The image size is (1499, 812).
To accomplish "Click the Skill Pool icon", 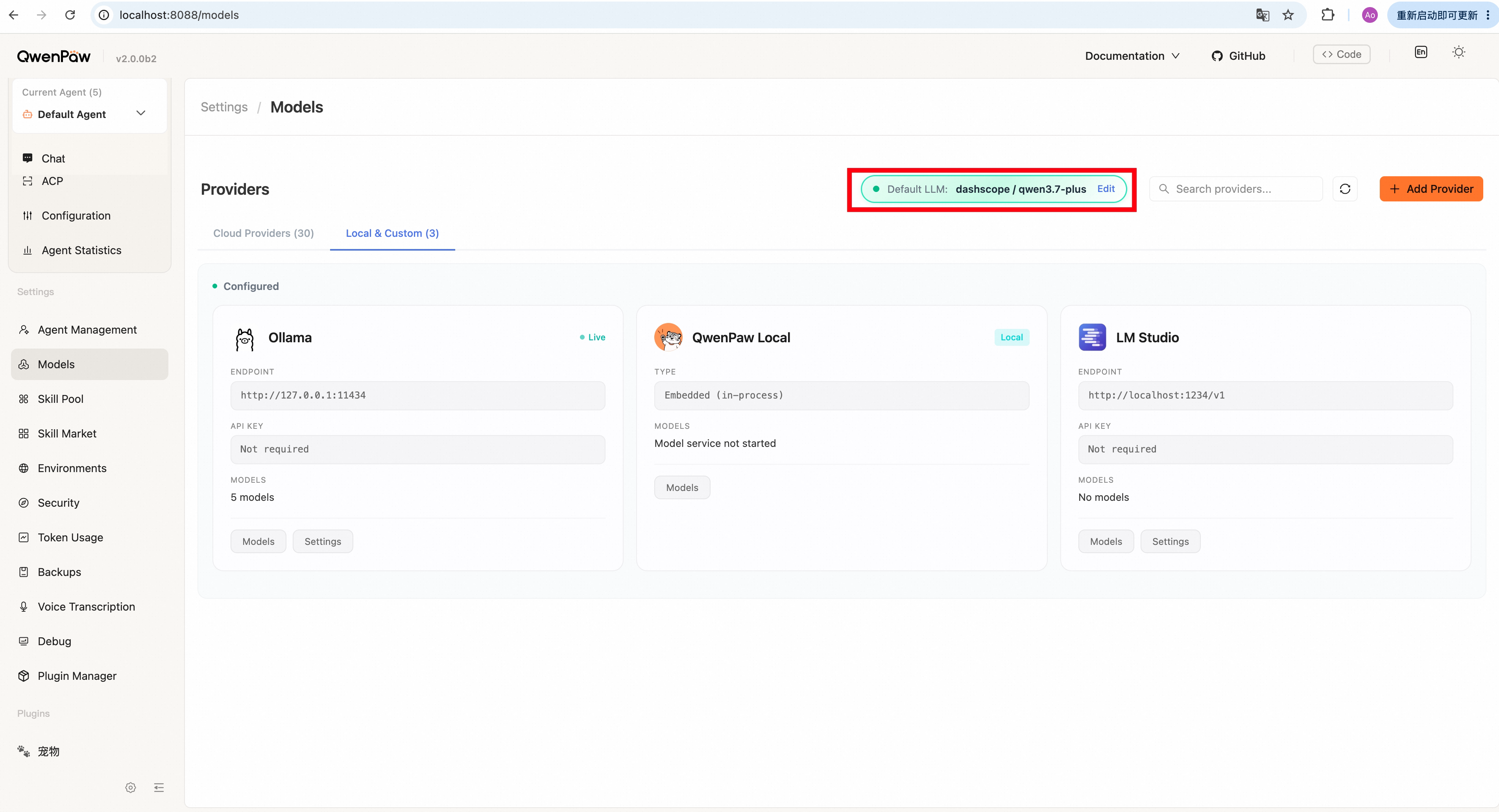I will click(24, 399).
